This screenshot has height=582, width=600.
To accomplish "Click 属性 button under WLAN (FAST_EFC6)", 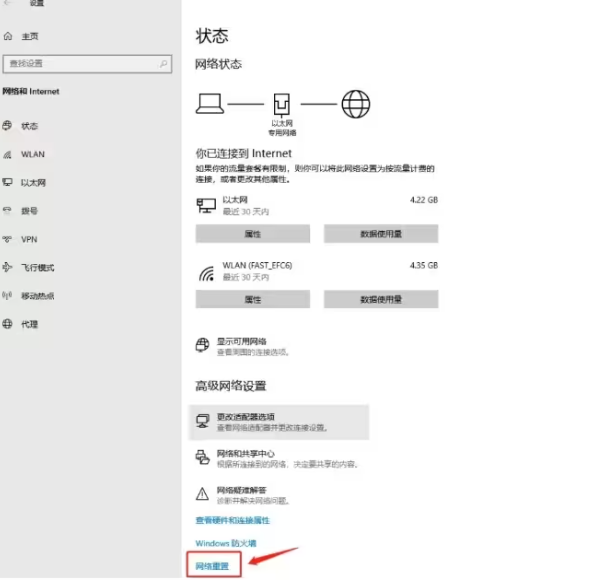I will (x=253, y=299).
